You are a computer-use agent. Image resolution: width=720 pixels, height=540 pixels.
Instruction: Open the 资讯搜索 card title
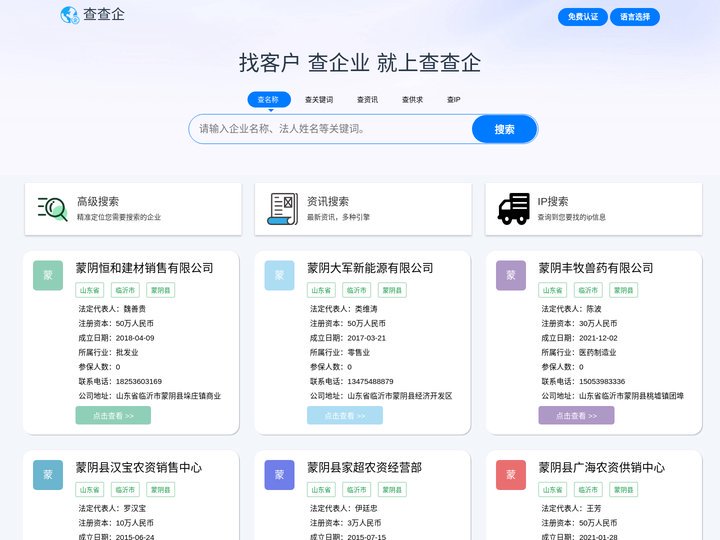tap(328, 202)
